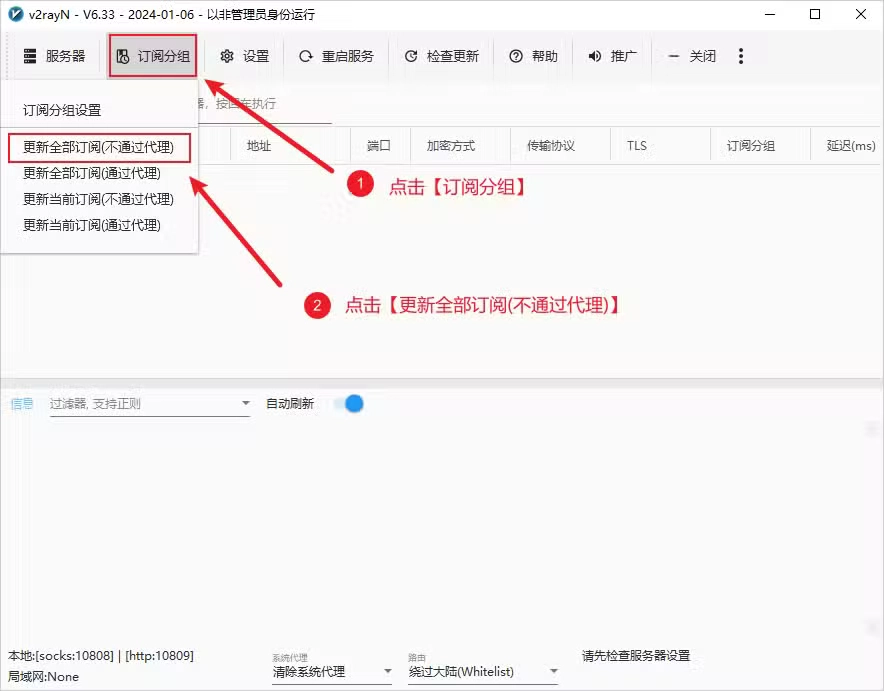Open the vertical three-dot overflow menu
This screenshot has height=691, width=884.
point(741,56)
